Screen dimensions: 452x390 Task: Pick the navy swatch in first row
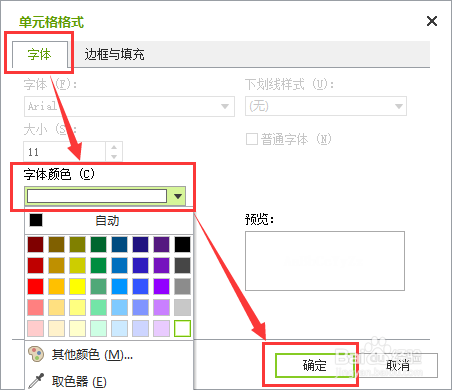tap(141, 245)
